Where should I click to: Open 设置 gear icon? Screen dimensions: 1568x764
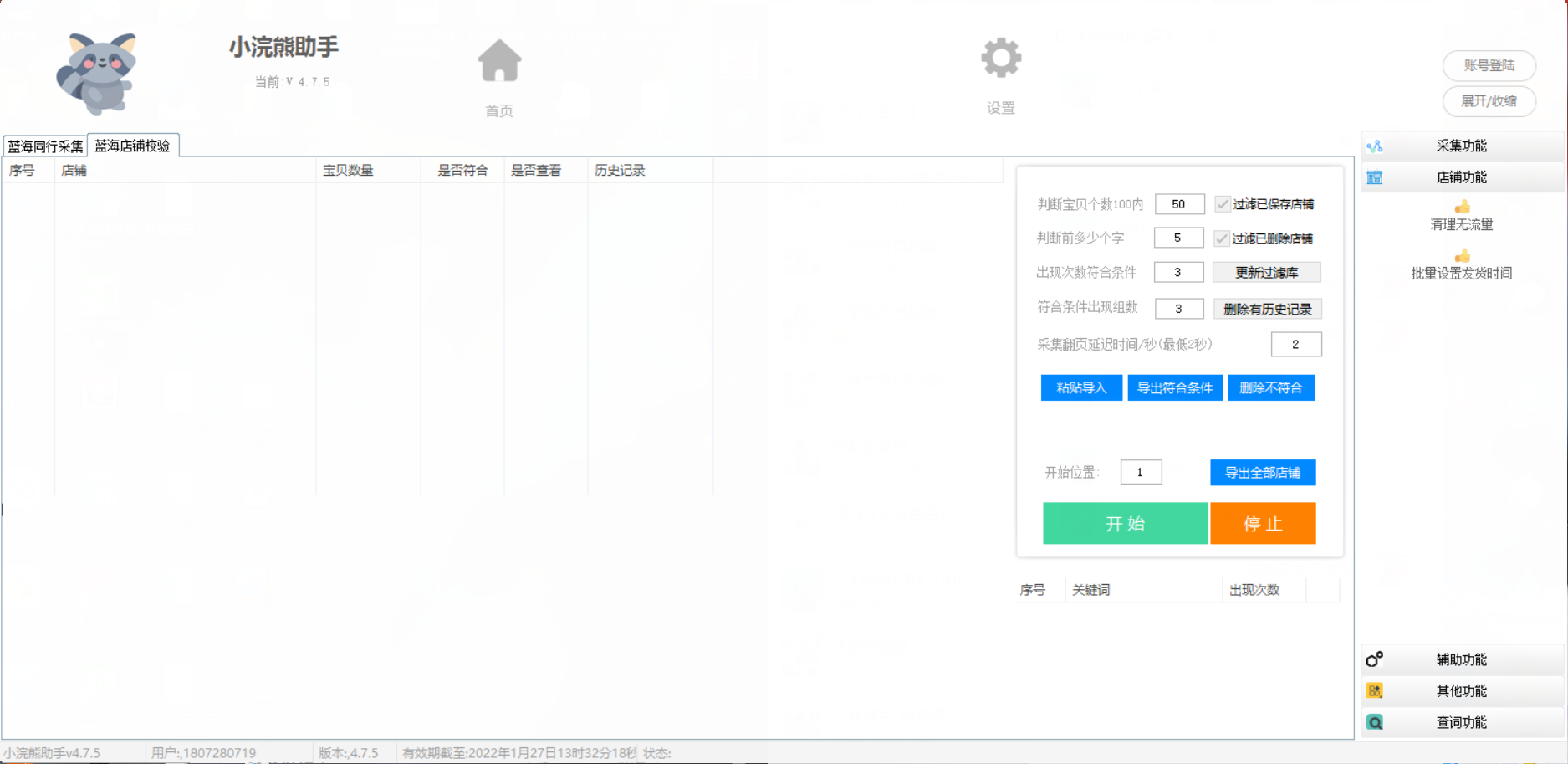[1001, 59]
